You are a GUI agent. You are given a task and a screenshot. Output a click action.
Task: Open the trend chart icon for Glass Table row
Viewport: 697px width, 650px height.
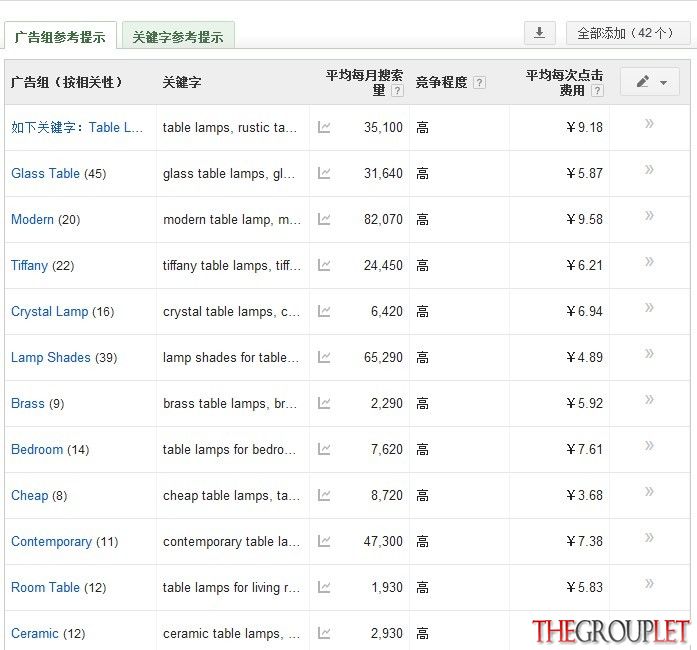pos(324,173)
